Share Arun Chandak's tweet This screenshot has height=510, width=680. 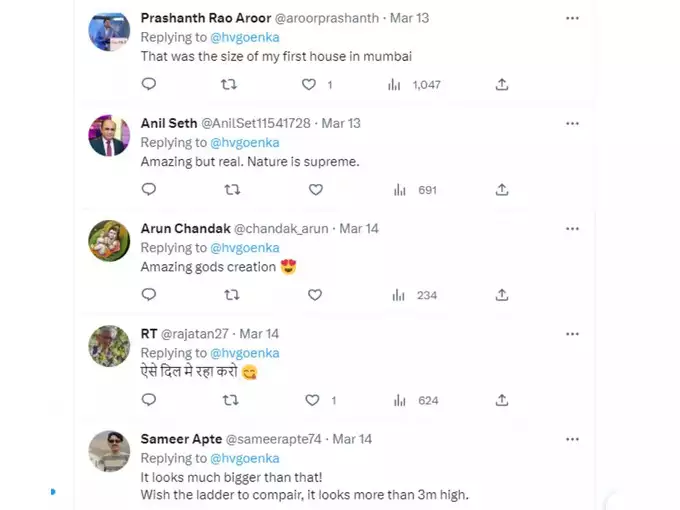[502, 295]
